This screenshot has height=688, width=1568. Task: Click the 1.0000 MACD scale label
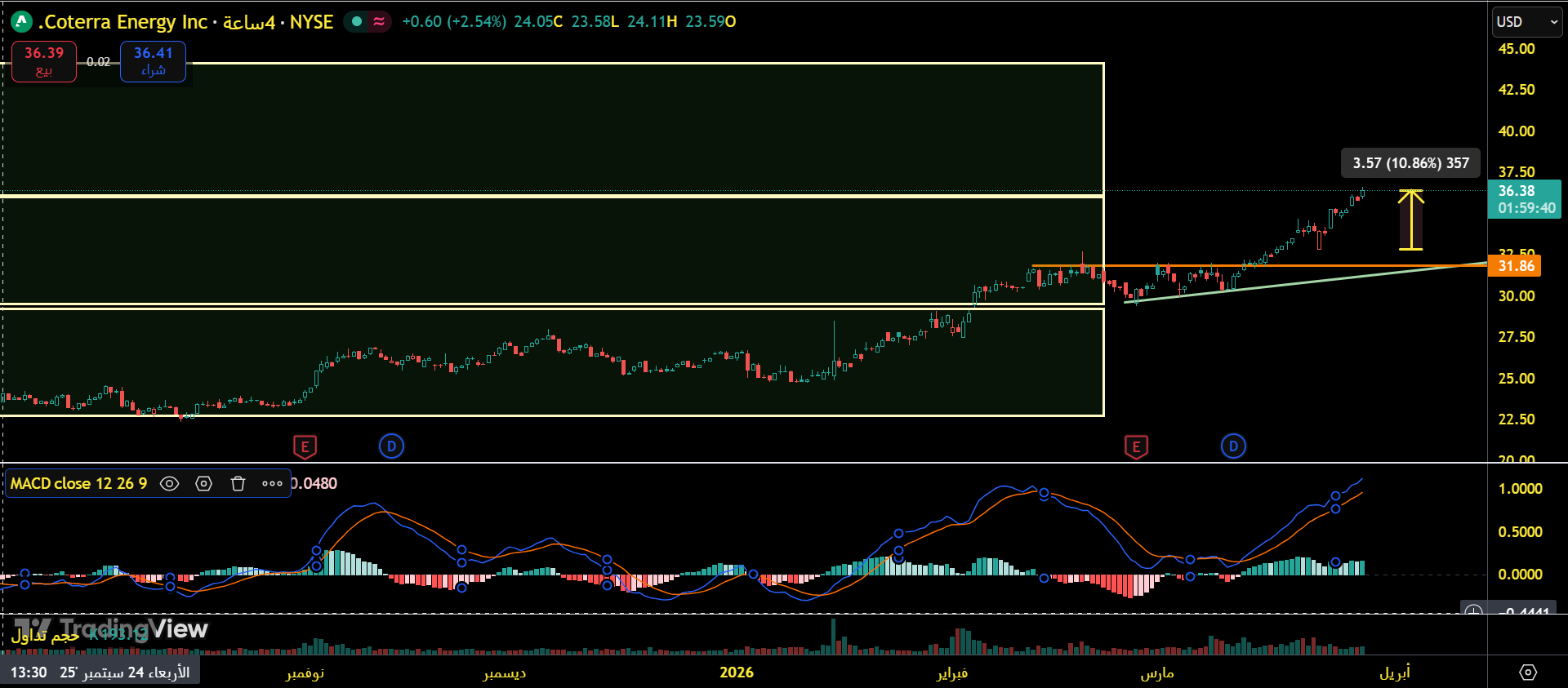[x=1520, y=489]
